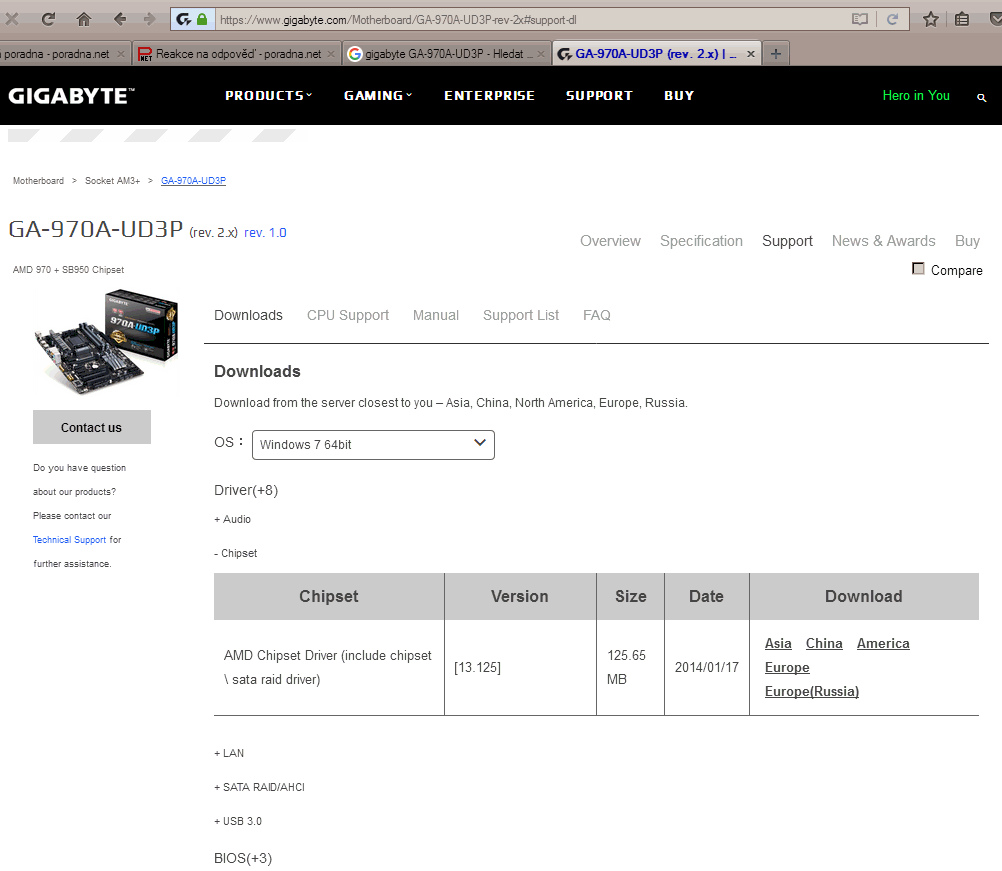Download chipset driver from America server
This screenshot has height=871, width=1002.
point(883,644)
